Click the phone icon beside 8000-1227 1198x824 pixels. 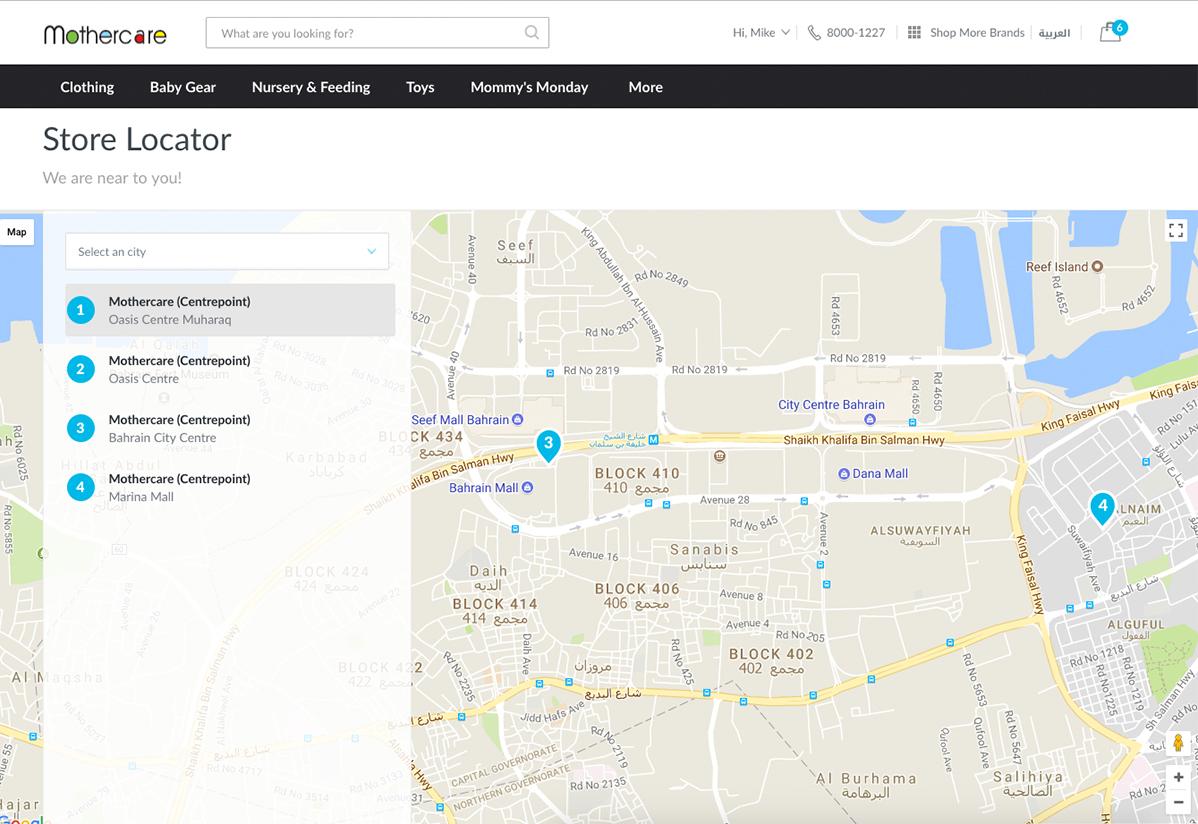(814, 33)
